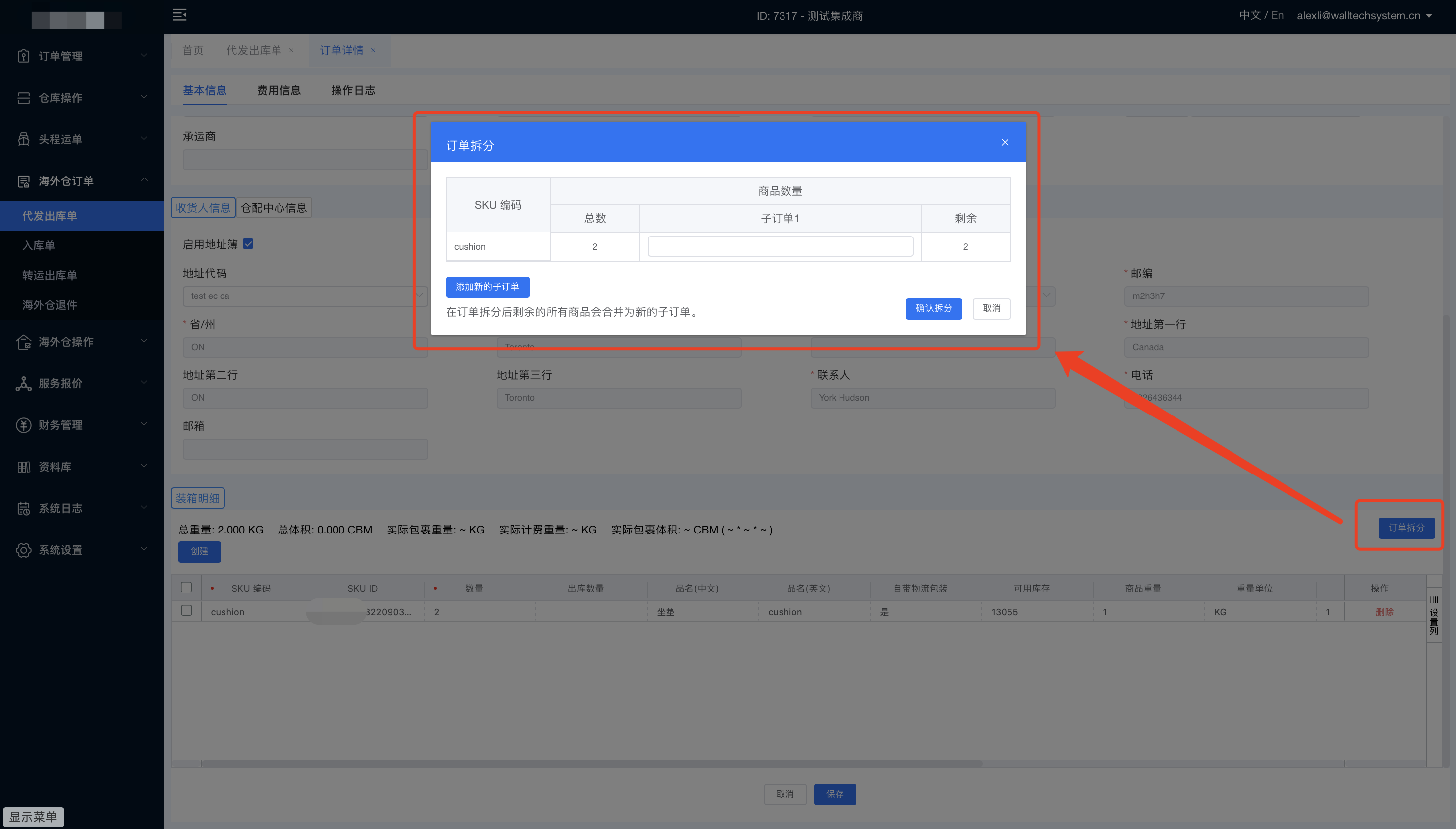The height and width of the screenshot is (829, 1456).
Task: Click the 服务报价 sidebar icon
Action: coord(23,384)
